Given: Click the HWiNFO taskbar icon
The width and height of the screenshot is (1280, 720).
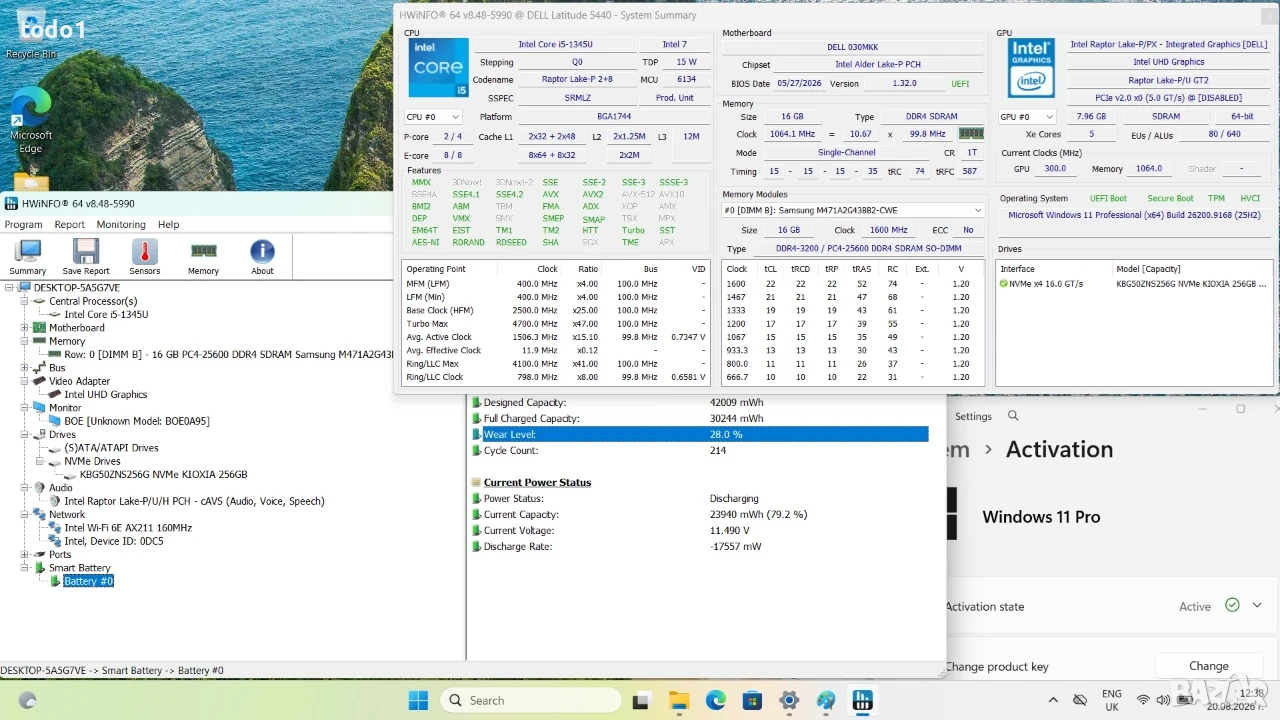Looking at the screenshot, I should coord(862,701).
